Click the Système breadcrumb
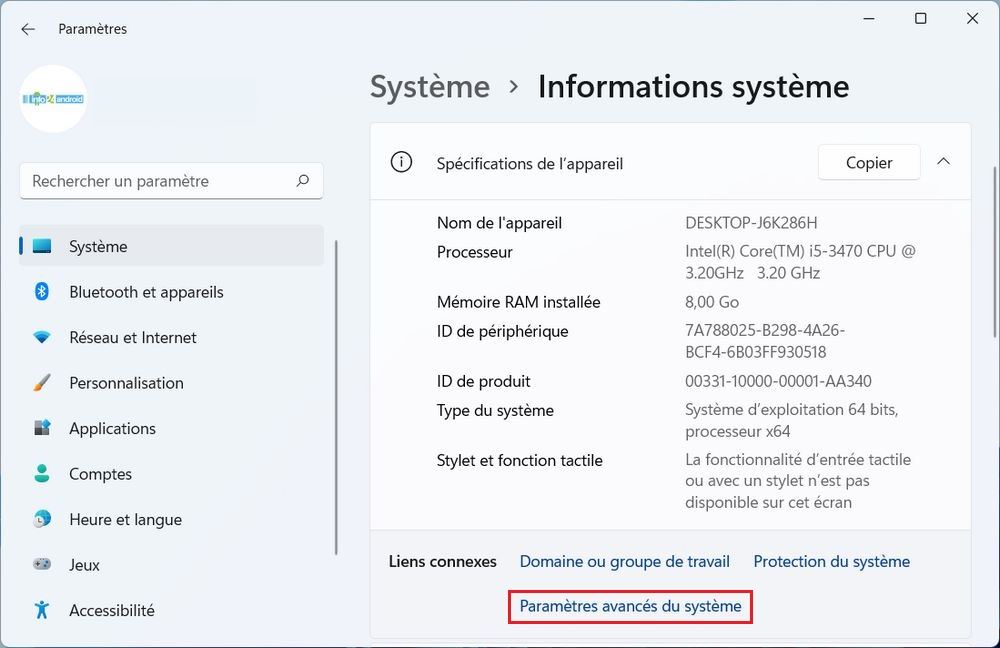1000x648 pixels. [x=429, y=87]
